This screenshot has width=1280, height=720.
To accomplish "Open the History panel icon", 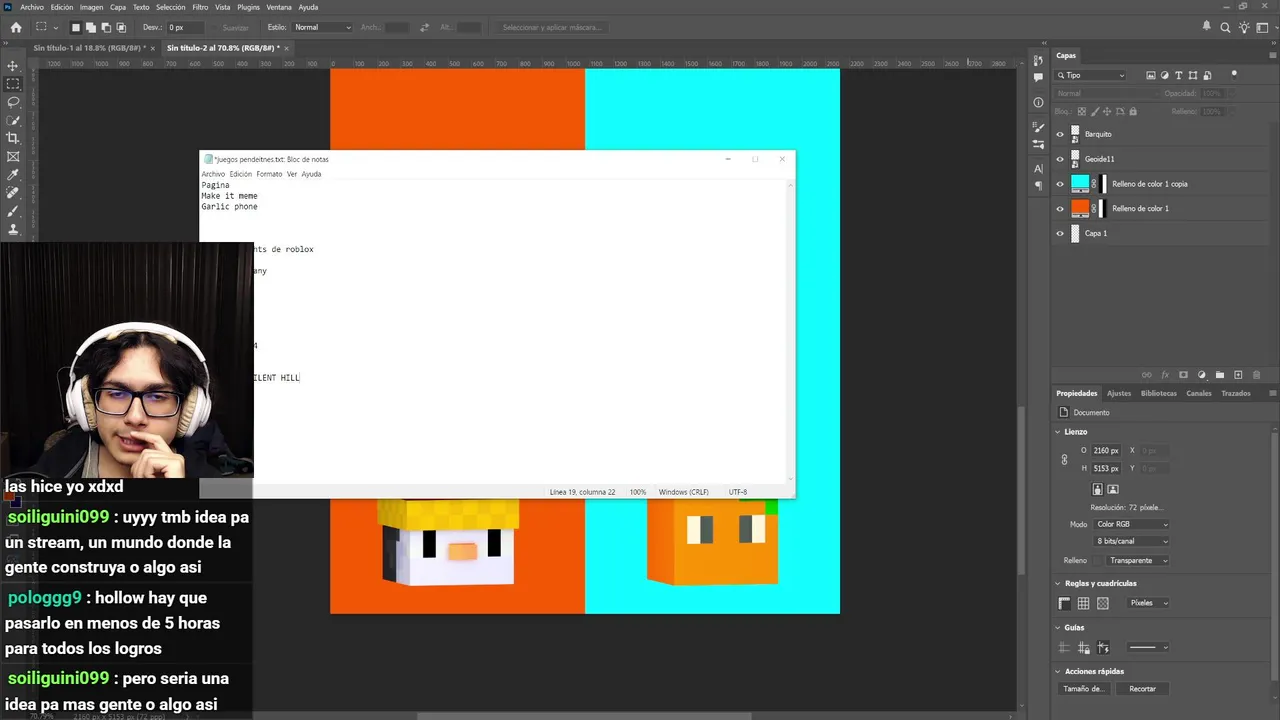I will [1038, 60].
